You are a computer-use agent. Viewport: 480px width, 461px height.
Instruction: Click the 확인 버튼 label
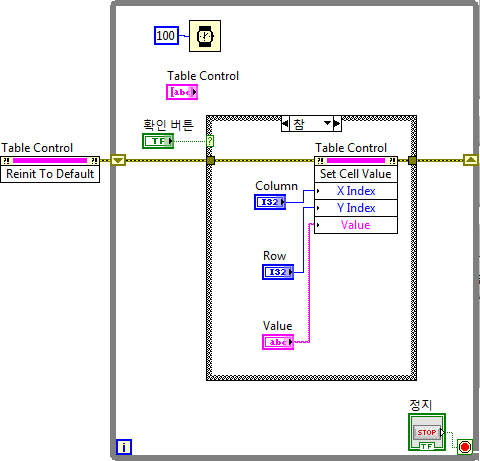(168, 125)
